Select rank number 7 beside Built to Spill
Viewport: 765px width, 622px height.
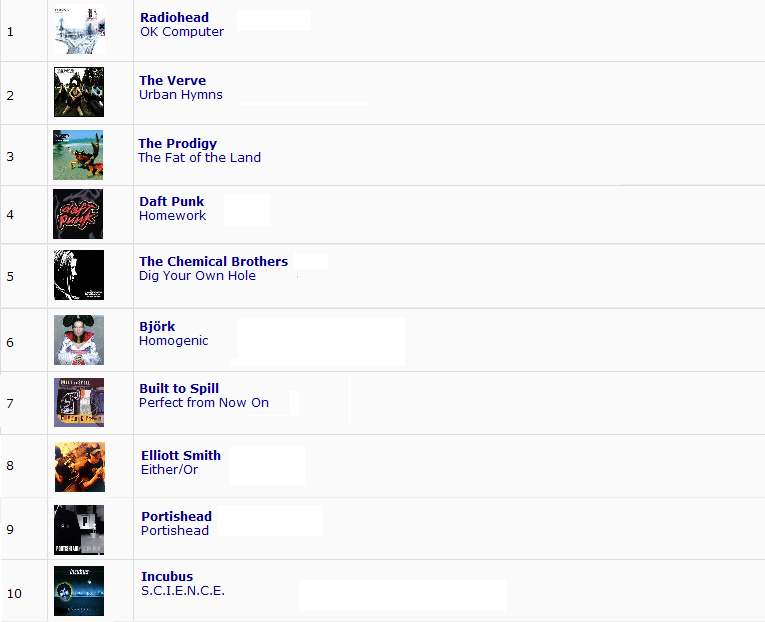10,403
